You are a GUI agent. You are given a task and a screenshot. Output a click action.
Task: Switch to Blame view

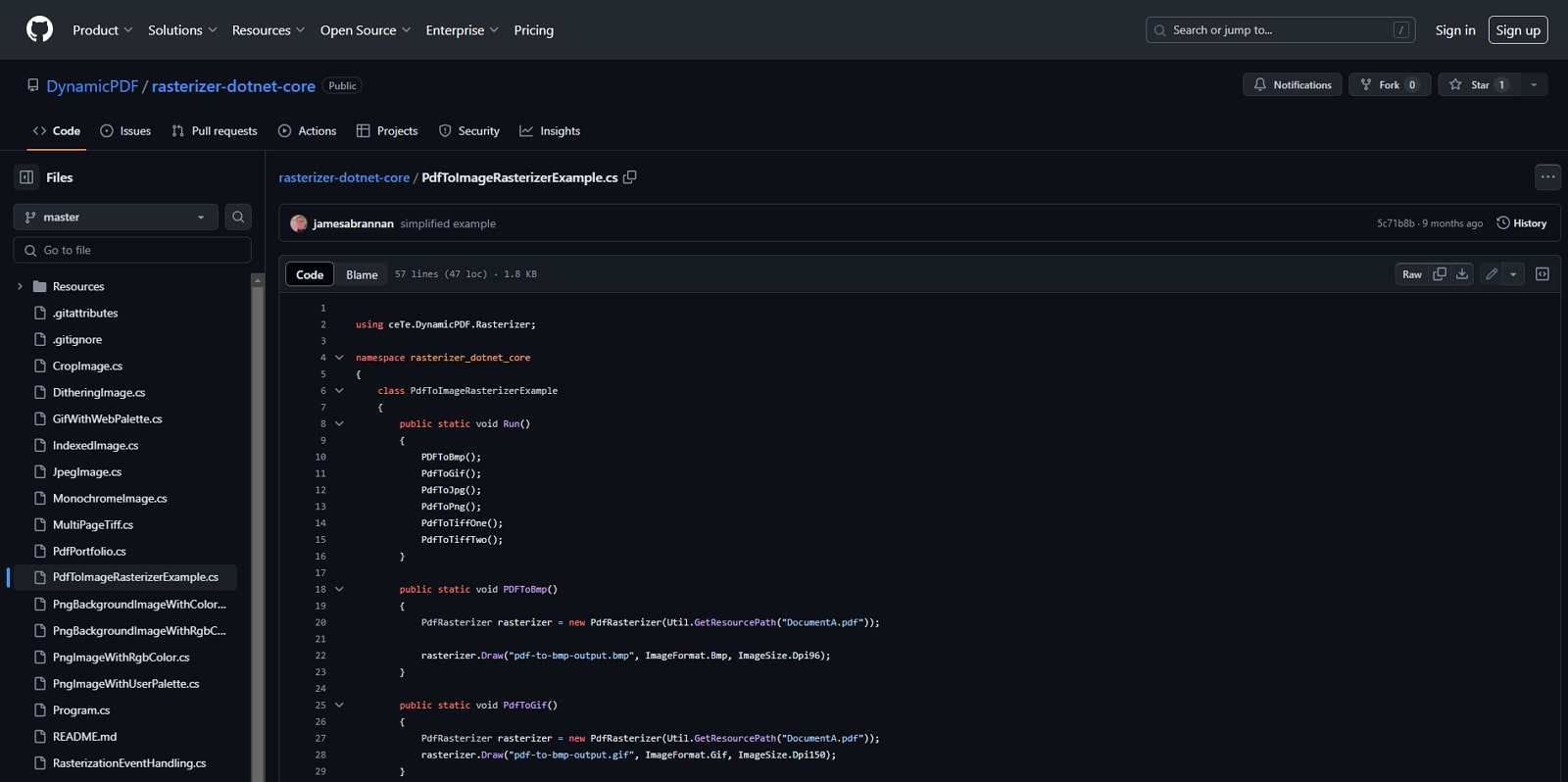pos(362,274)
